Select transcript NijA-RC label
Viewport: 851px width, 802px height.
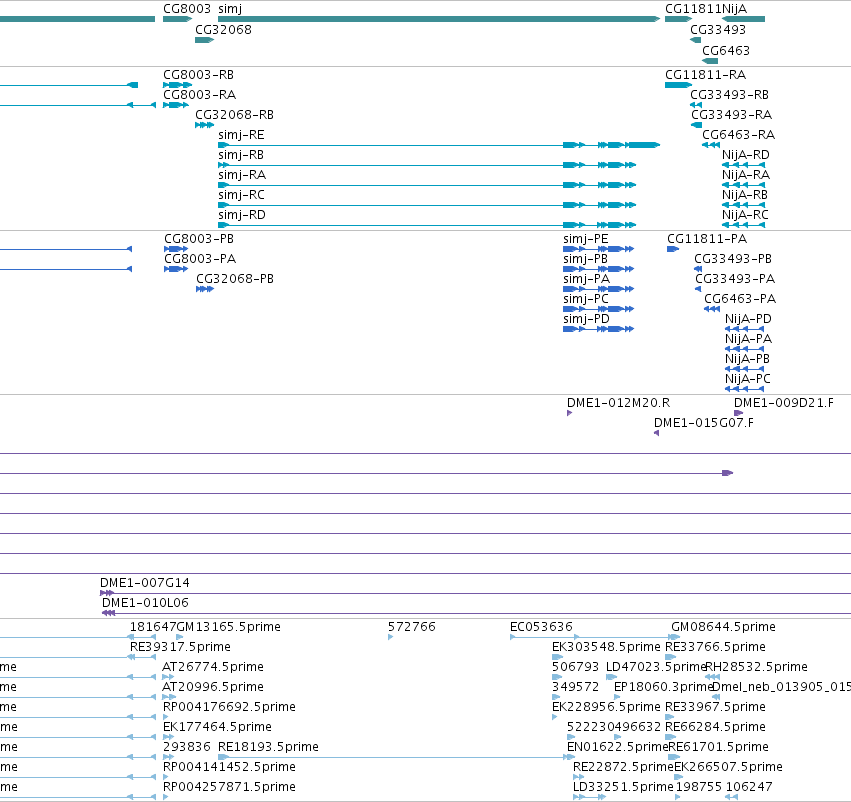[x=745, y=215]
